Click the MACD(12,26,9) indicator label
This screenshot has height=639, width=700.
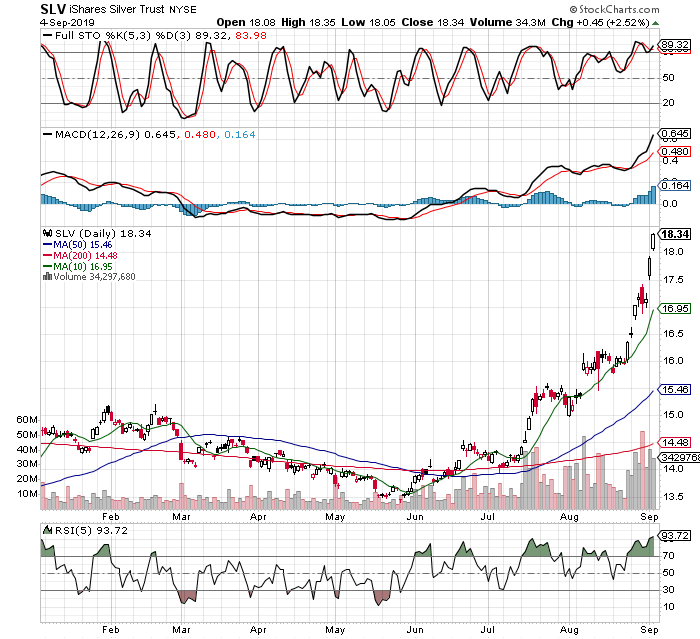[x=97, y=134]
